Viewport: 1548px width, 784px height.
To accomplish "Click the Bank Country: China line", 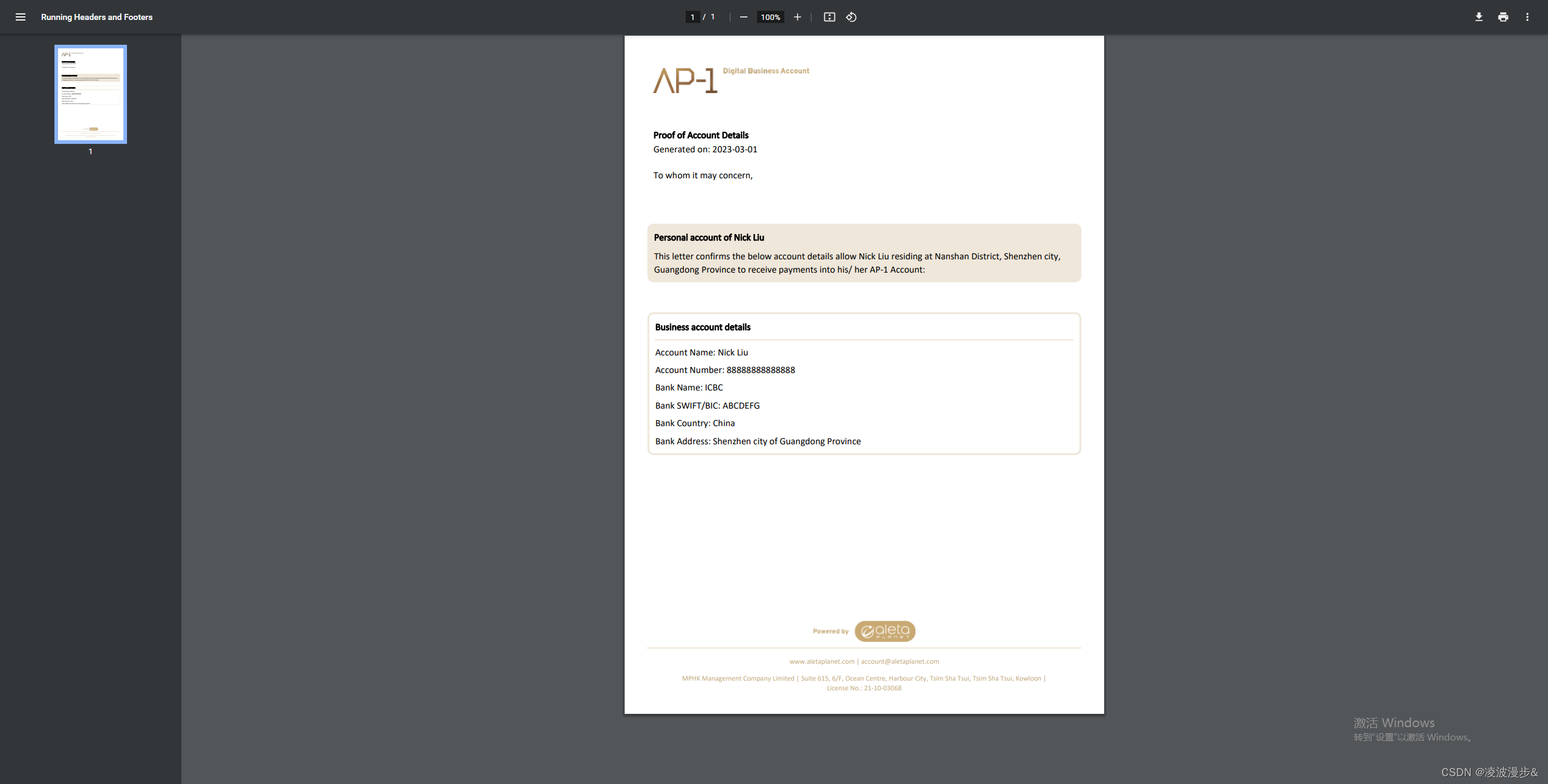I will (x=695, y=423).
